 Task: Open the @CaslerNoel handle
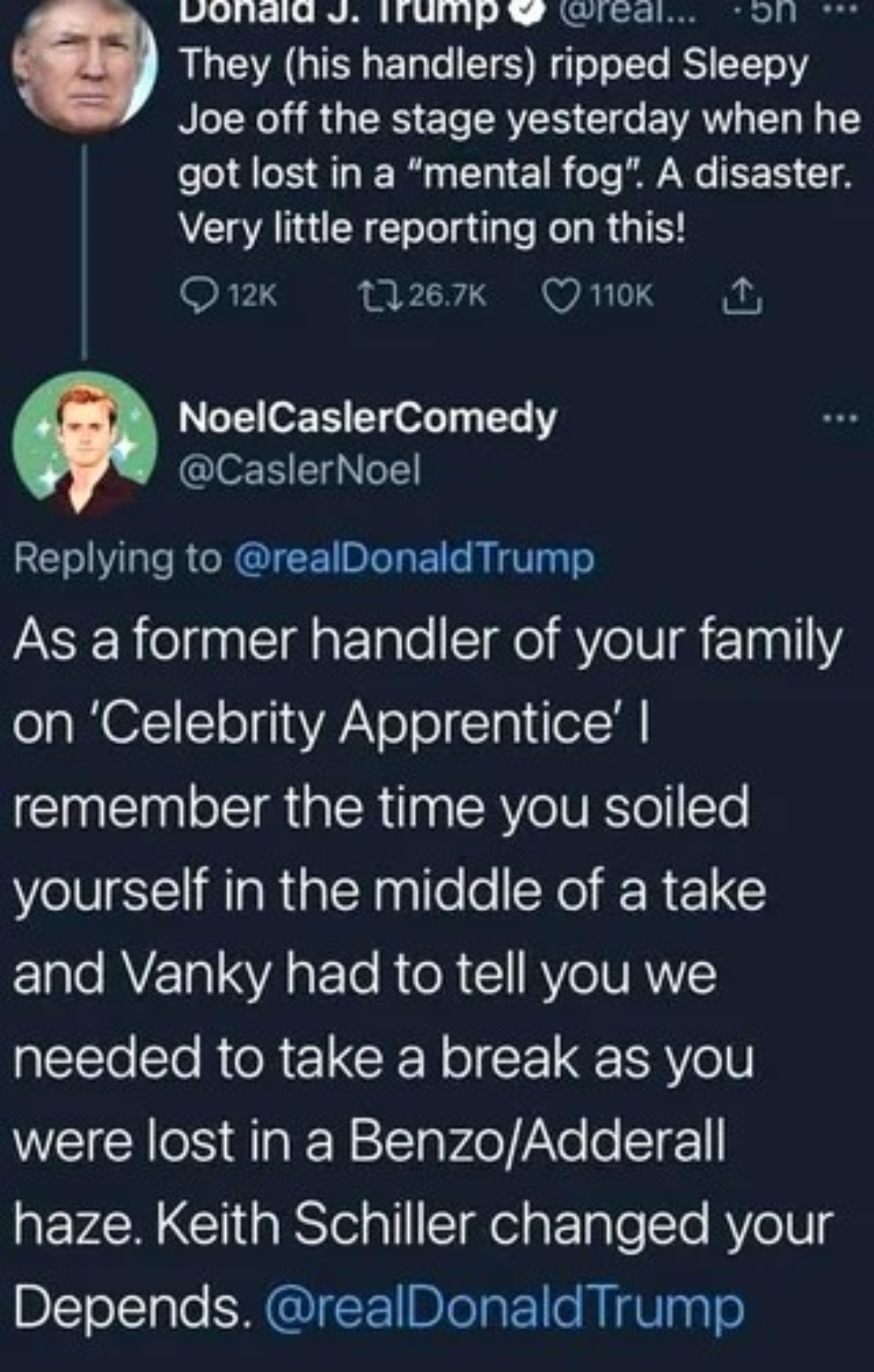(x=299, y=469)
